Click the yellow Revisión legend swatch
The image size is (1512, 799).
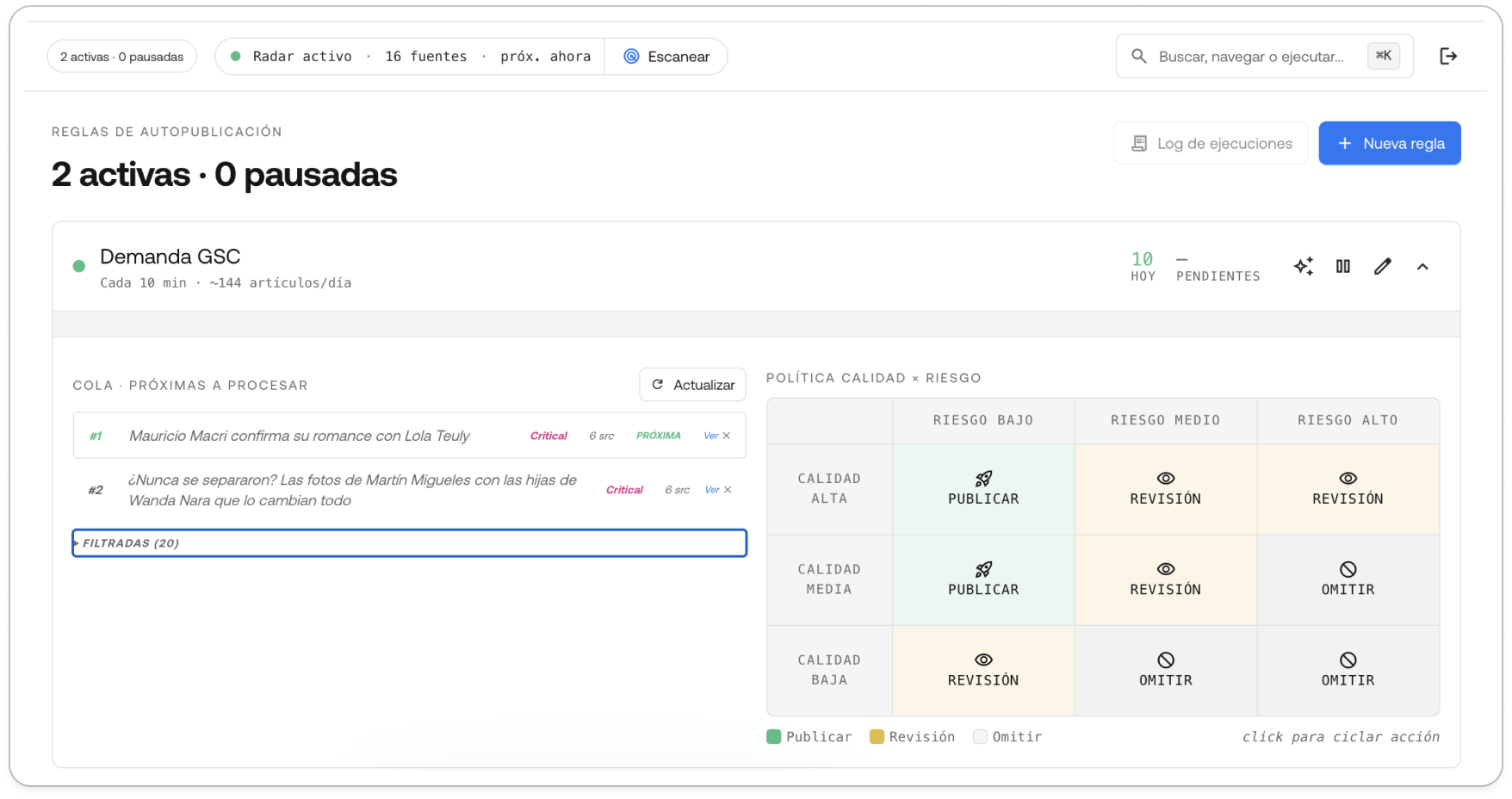[x=877, y=737]
